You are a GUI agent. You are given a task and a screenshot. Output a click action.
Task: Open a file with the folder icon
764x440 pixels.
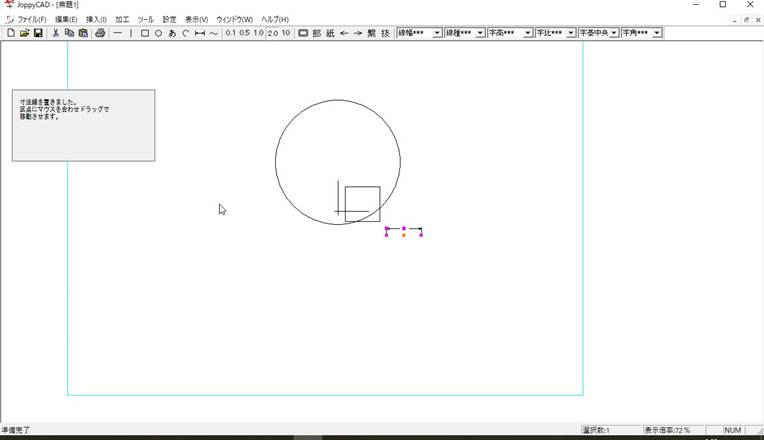[x=24, y=33]
